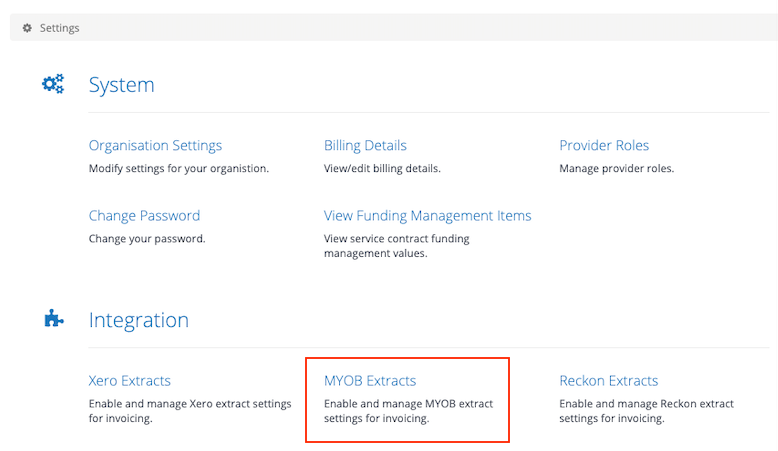Open the Billing Details link
778x451 pixels.
click(x=365, y=145)
